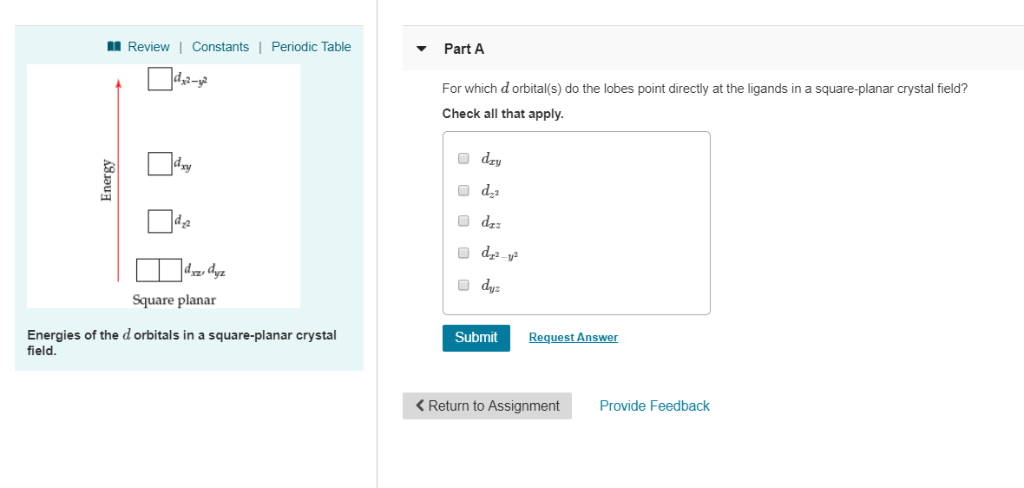Click the dx²−y² orbital box in diagram
This screenshot has height=488, width=1024.
click(x=159, y=77)
